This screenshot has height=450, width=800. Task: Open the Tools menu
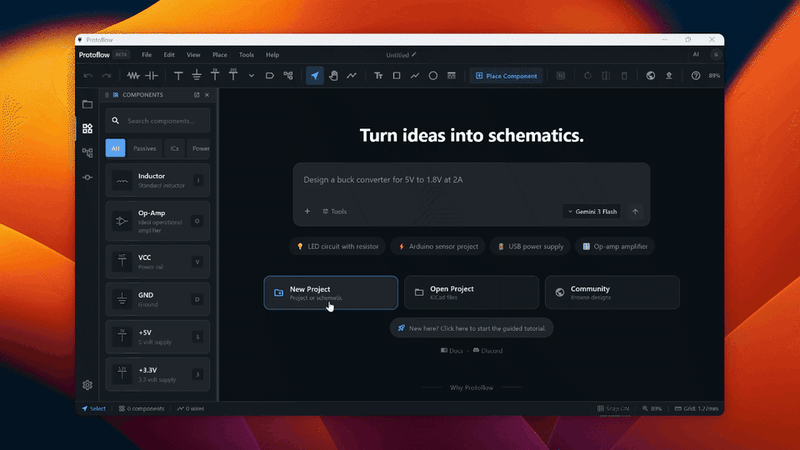(246, 55)
